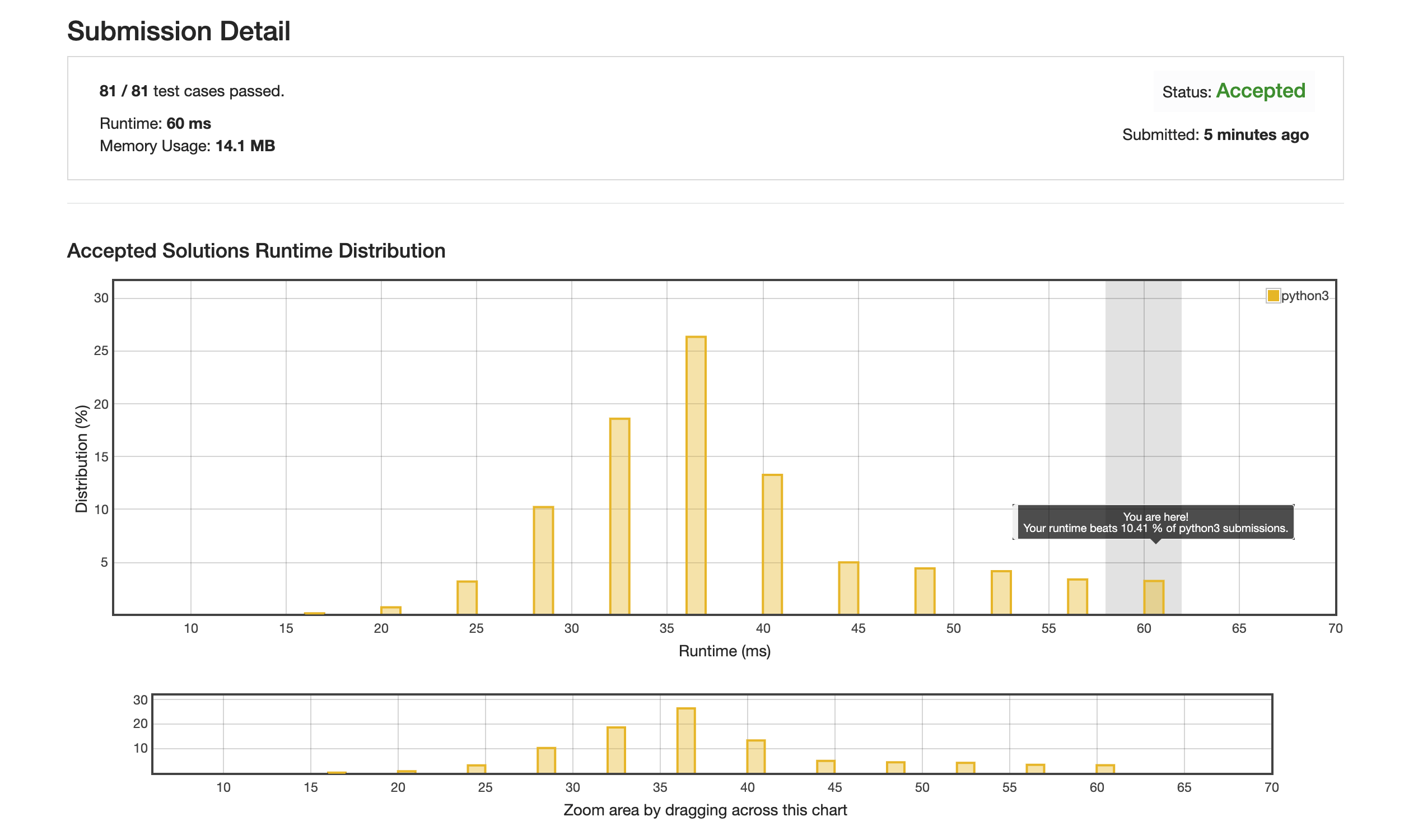
Task: Click the 60 ms bar in overview chart
Action: [1105, 769]
